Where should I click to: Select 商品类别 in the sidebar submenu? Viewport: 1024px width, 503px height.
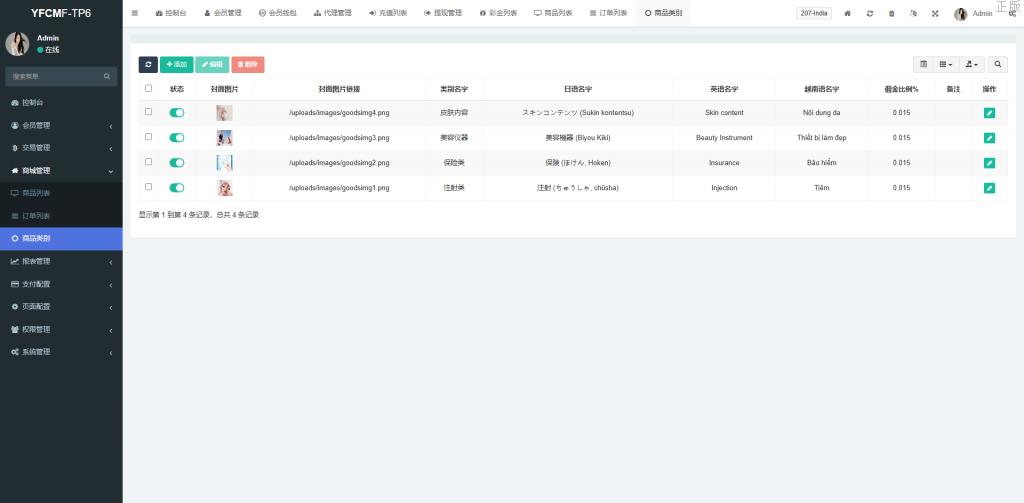pyautogui.click(x=61, y=238)
